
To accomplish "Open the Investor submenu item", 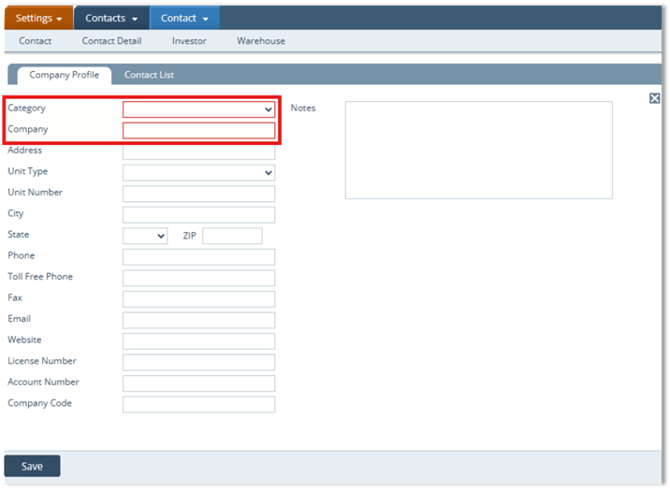I will (x=189, y=41).
